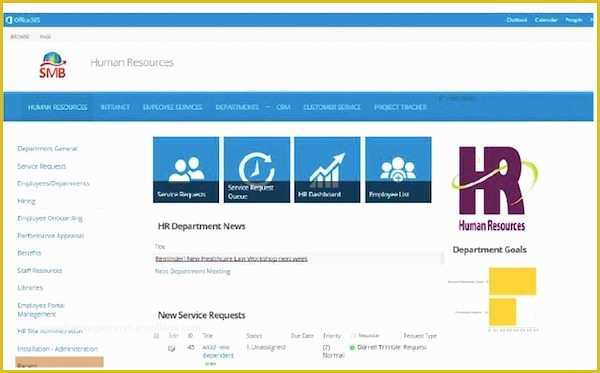Open the Outlook link in top bar
The height and width of the screenshot is (373, 600).
(x=517, y=20)
